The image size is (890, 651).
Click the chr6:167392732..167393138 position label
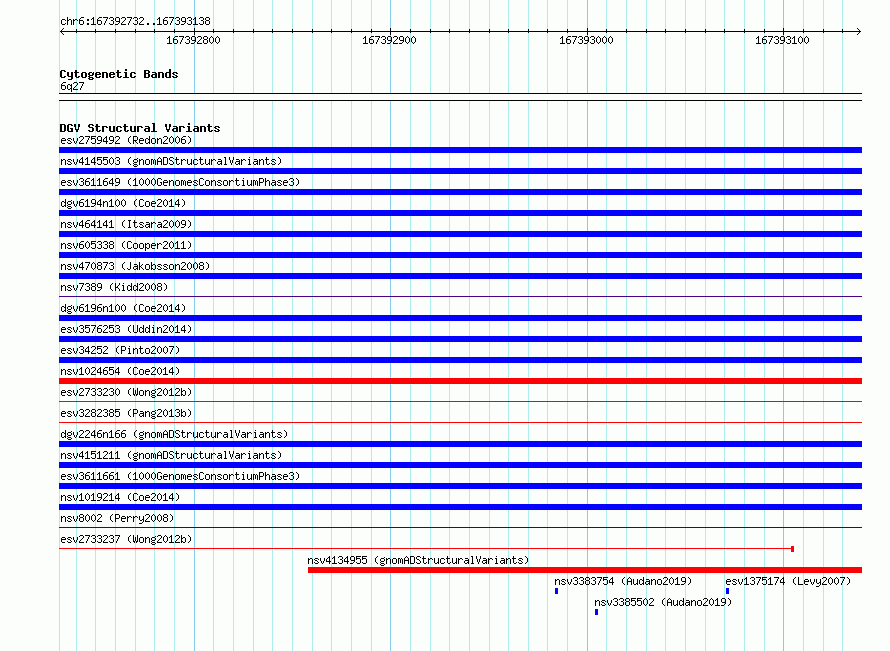(135, 21)
